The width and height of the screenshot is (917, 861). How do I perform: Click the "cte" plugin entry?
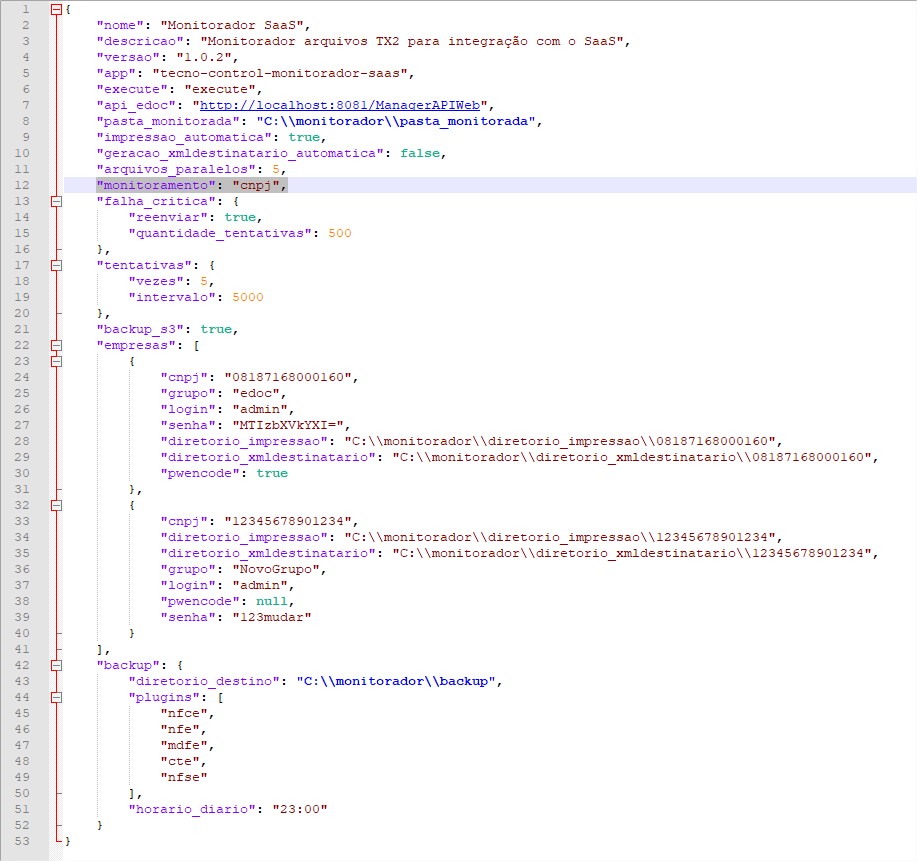(x=180, y=761)
